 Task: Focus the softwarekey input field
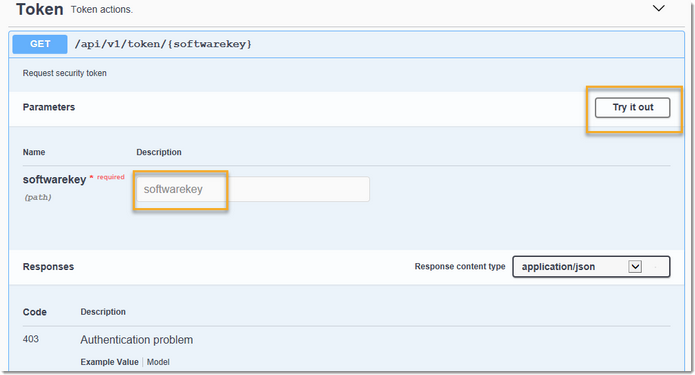click(253, 189)
